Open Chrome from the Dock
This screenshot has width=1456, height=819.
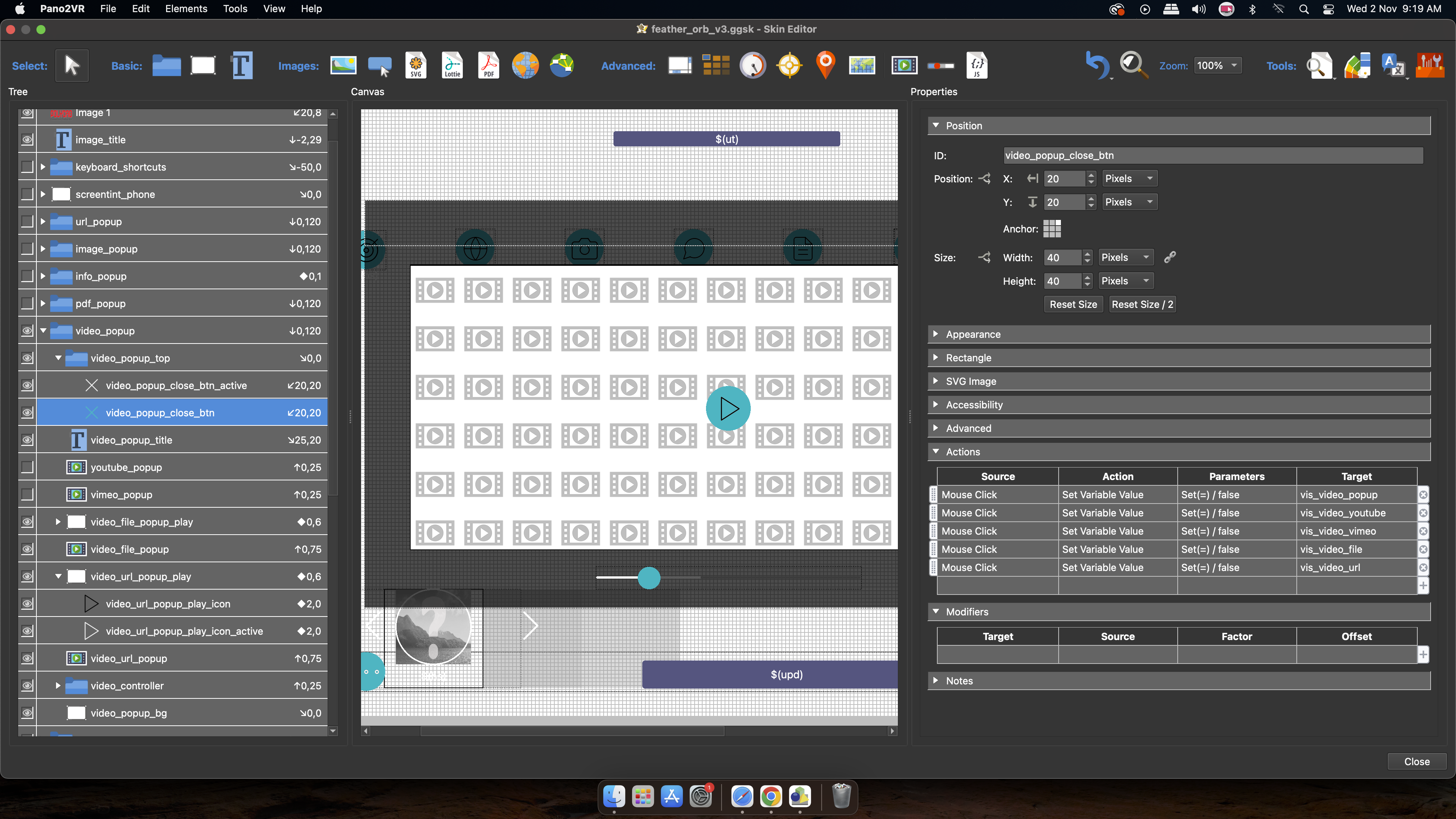(x=771, y=796)
